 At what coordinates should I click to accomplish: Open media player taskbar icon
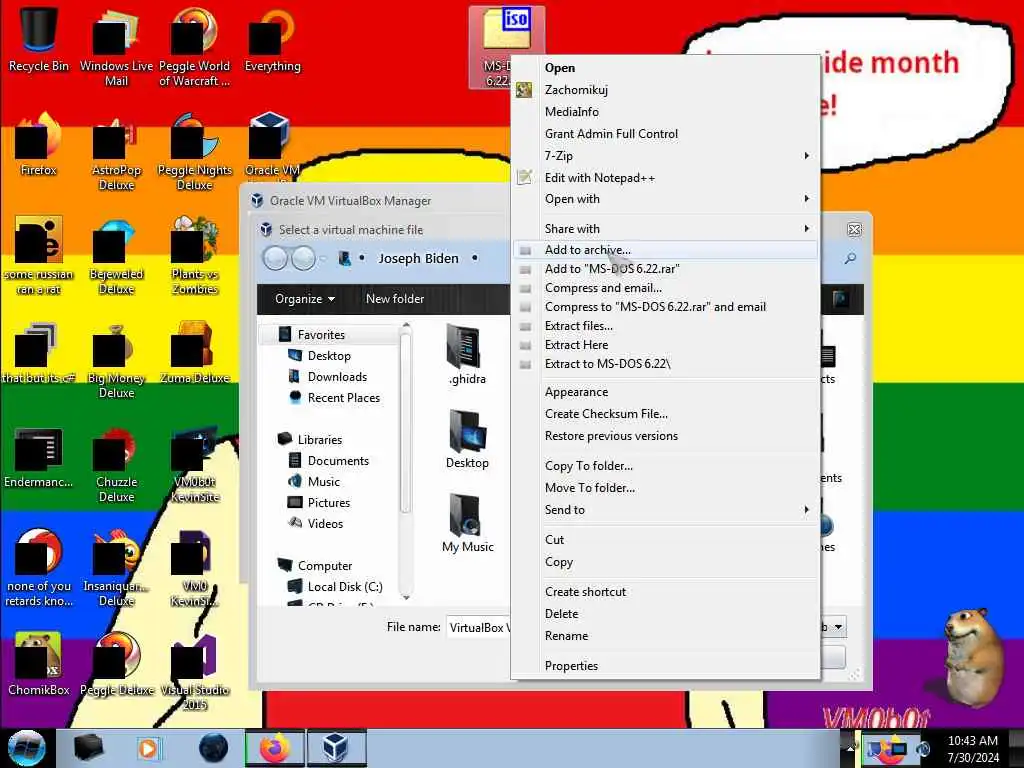click(148, 748)
